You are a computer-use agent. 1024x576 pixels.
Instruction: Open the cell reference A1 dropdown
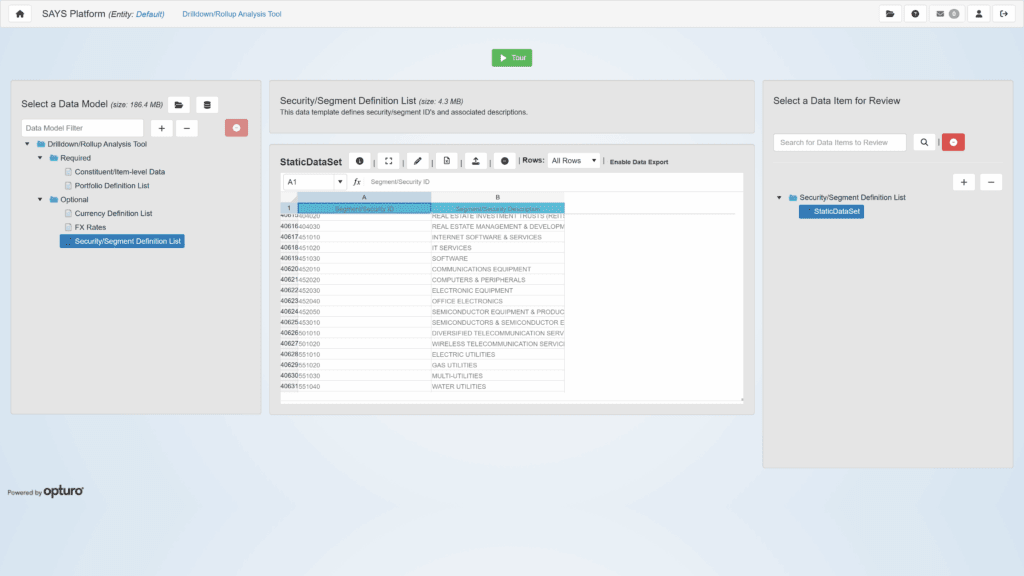[x=340, y=182]
